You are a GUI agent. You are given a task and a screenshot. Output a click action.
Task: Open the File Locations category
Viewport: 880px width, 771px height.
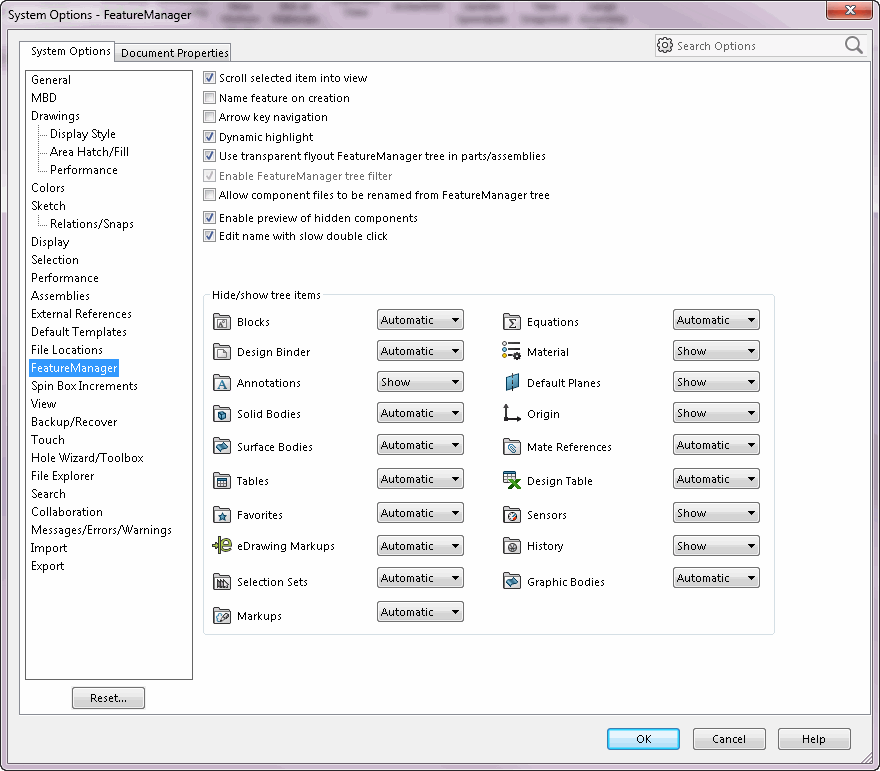(67, 350)
